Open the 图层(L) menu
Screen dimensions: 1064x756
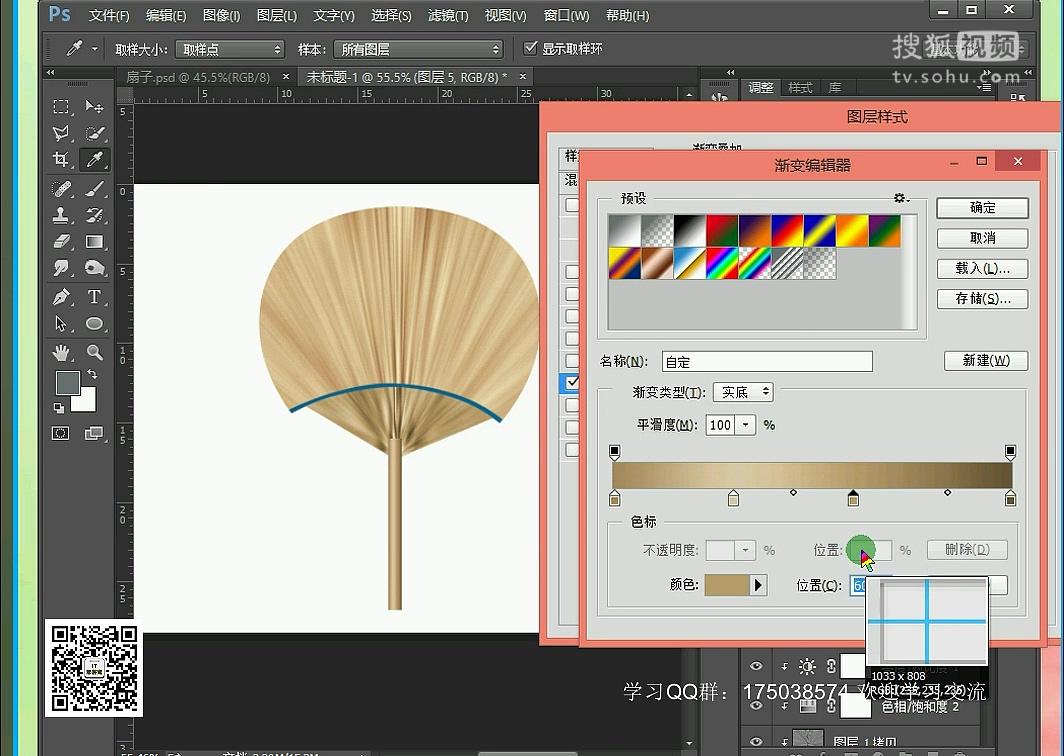(x=277, y=15)
